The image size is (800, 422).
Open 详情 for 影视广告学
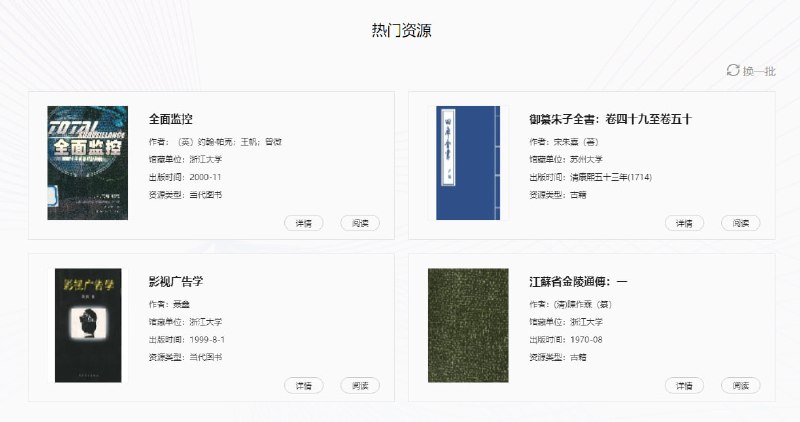tap(304, 386)
